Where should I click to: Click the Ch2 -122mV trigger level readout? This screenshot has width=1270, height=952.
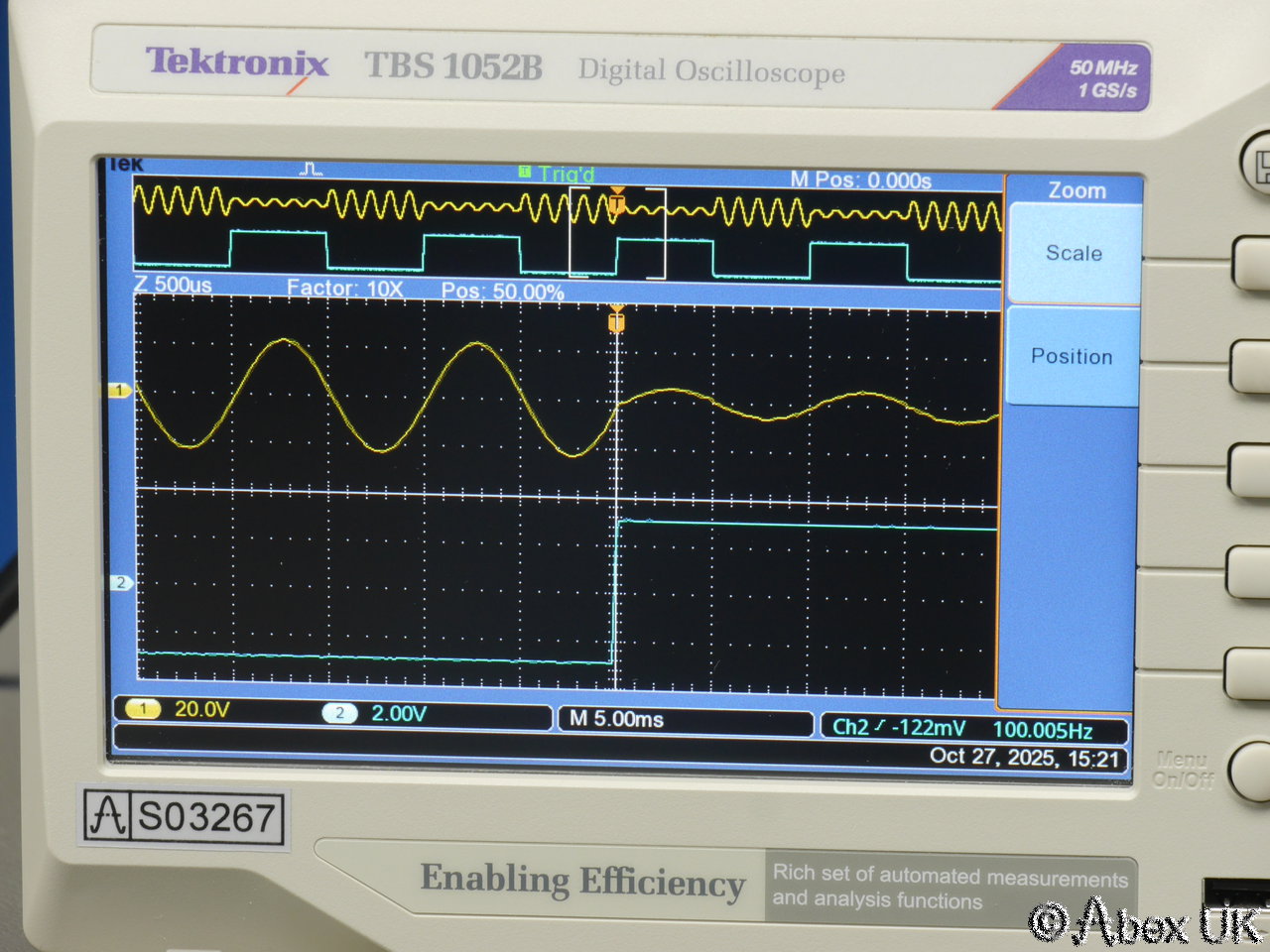[899, 728]
